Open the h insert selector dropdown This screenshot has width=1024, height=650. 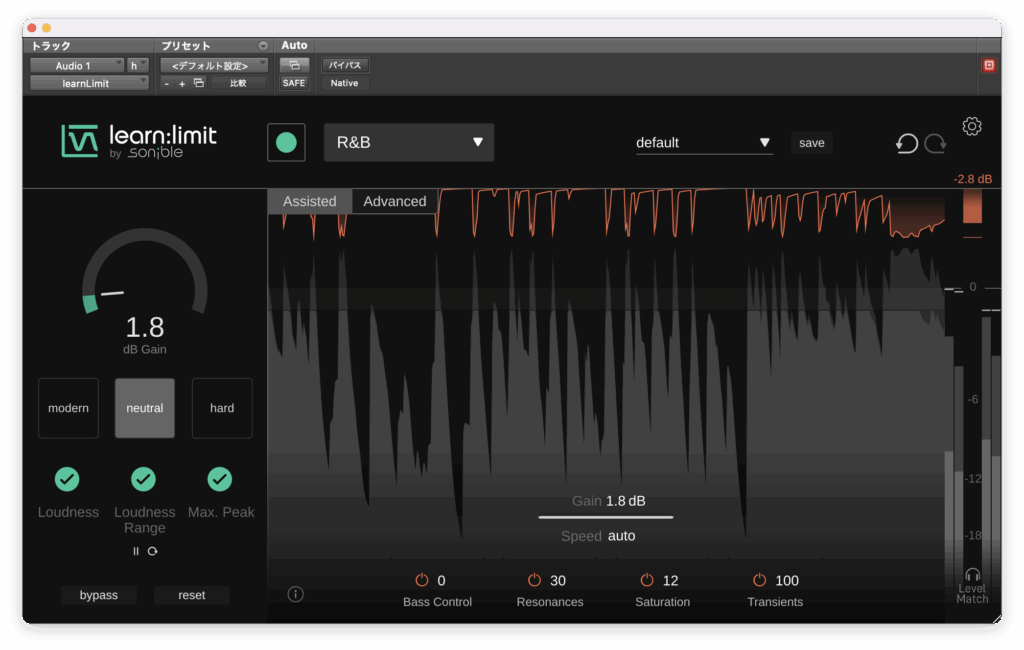[138, 65]
